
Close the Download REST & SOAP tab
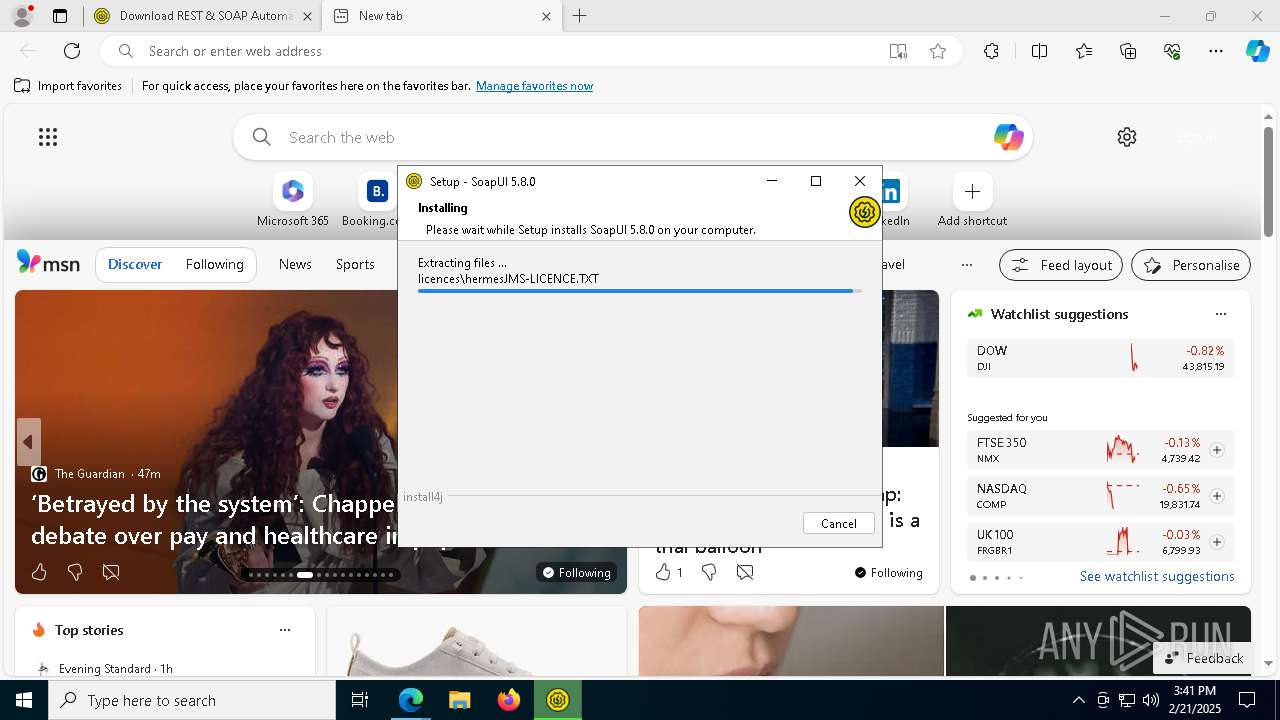[307, 16]
